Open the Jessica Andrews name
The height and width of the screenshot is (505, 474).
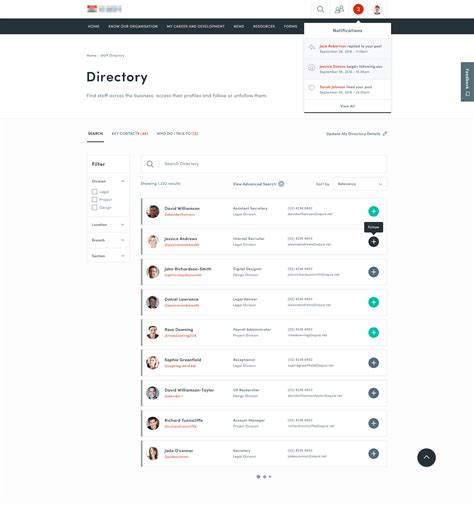point(181,239)
